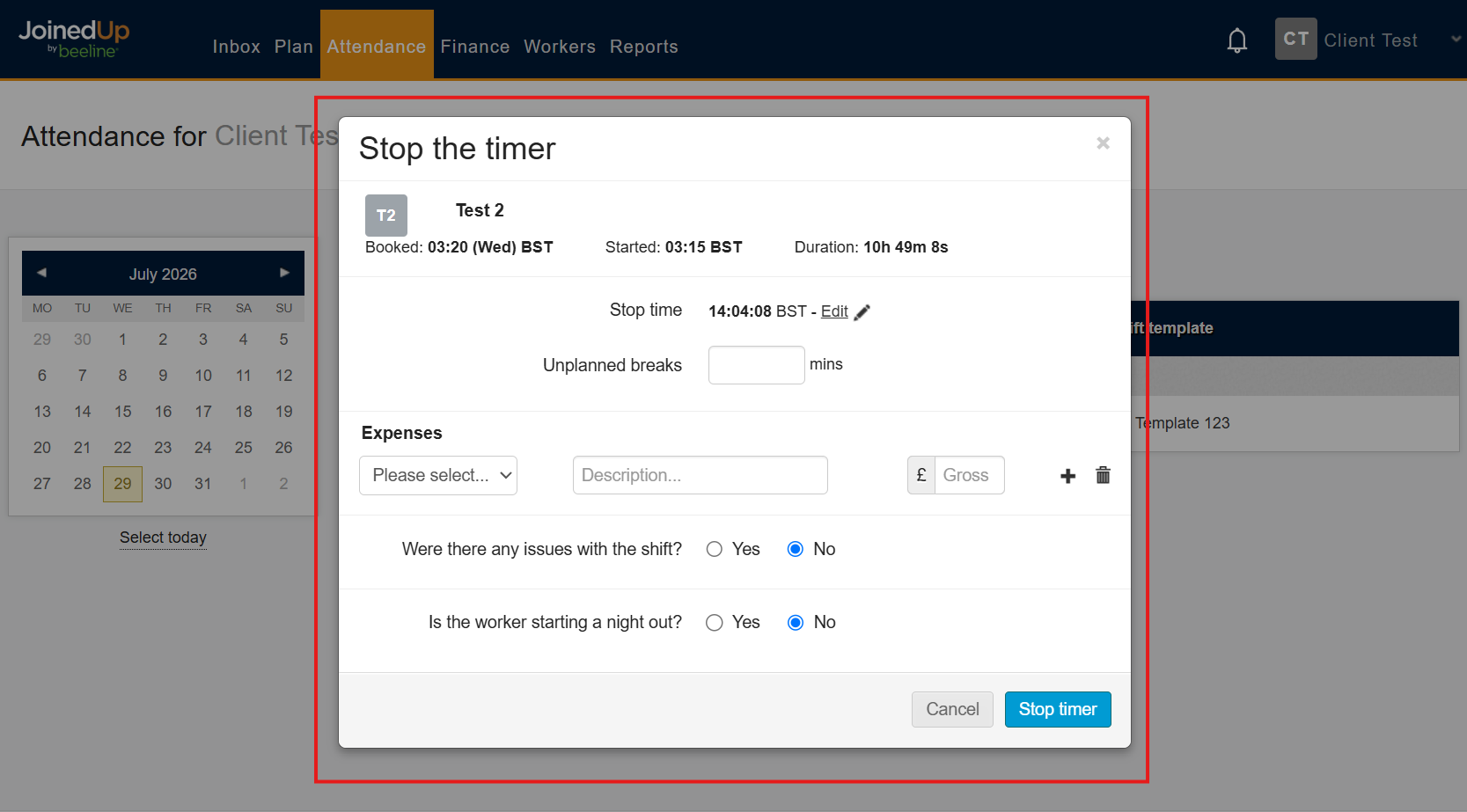This screenshot has width=1467, height=812.
Task: Select July 15 in the calendar
Action: pyautogui.click(x=122, y=412)
